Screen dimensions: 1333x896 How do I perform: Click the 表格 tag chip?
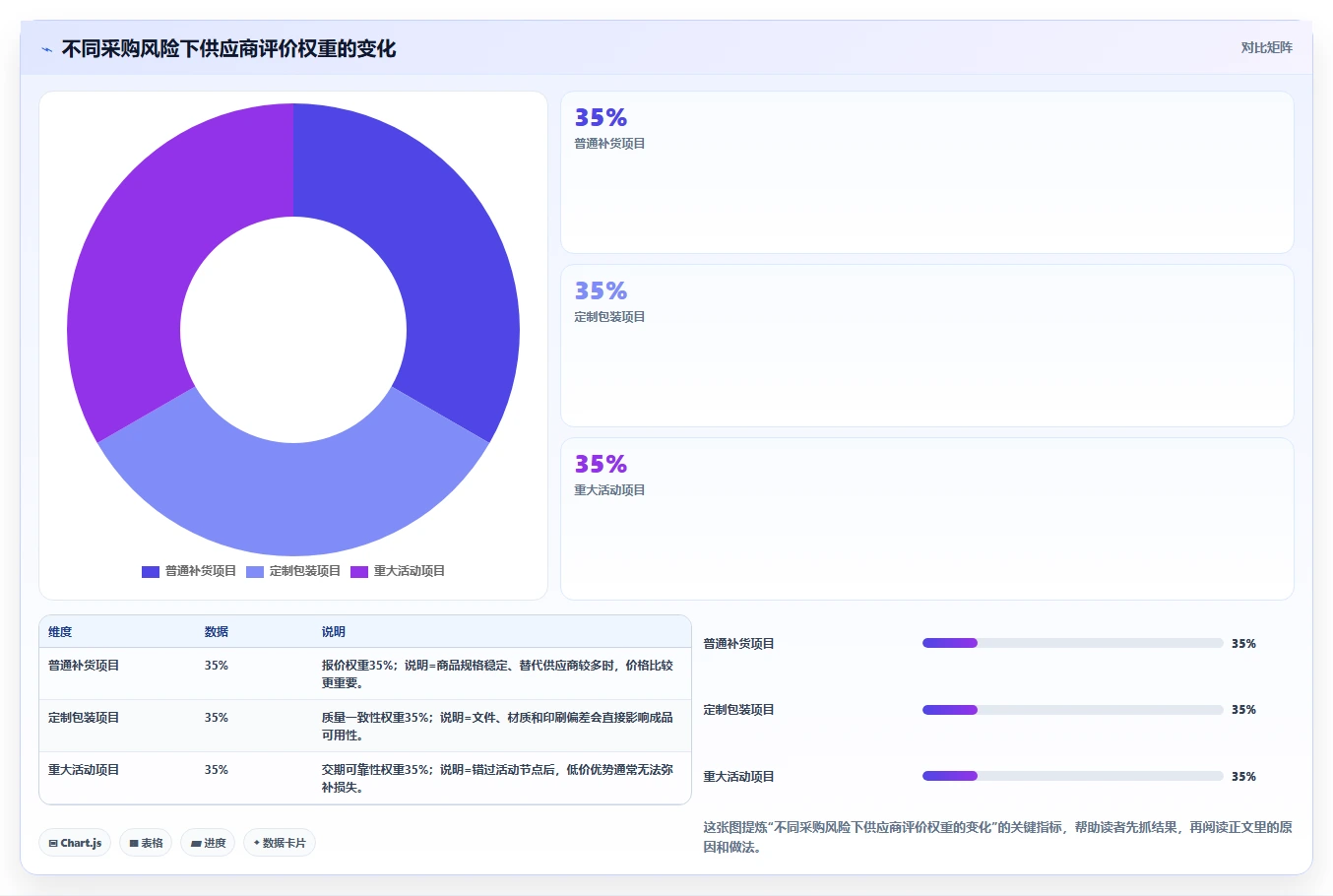pyautogui.click(x=146, y=843)
